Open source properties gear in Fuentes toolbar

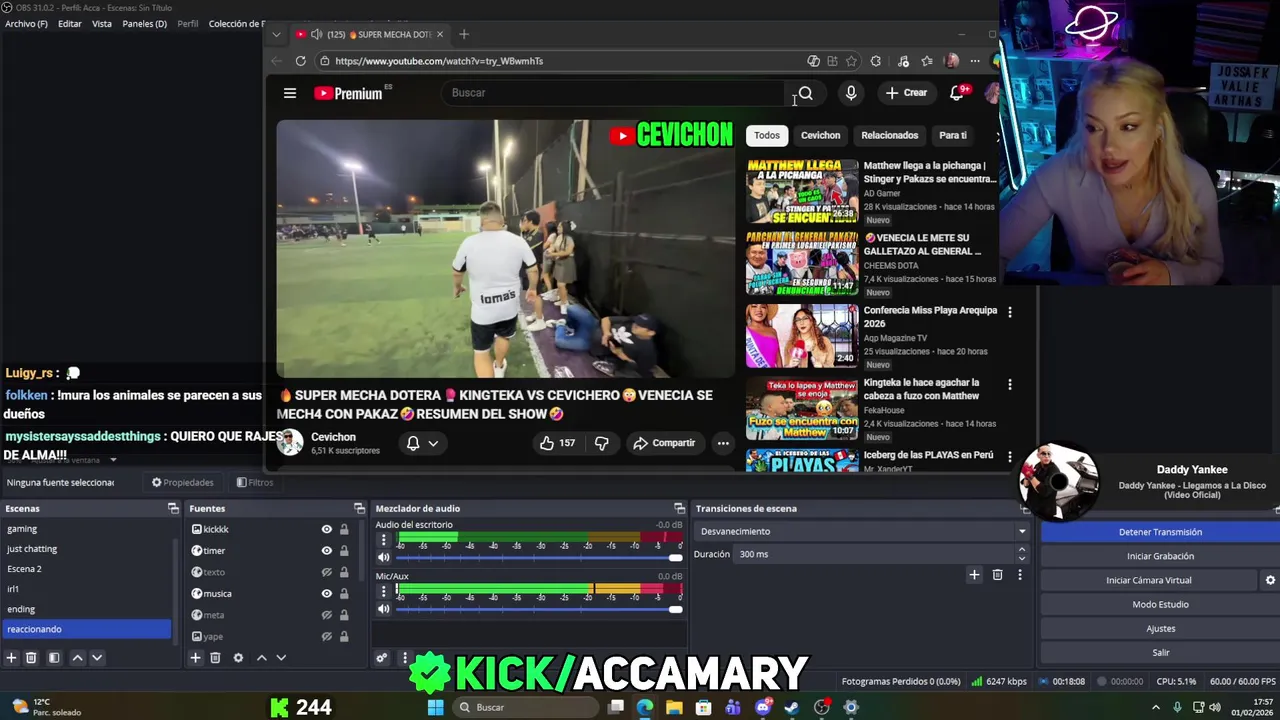(x=238, y=658)
